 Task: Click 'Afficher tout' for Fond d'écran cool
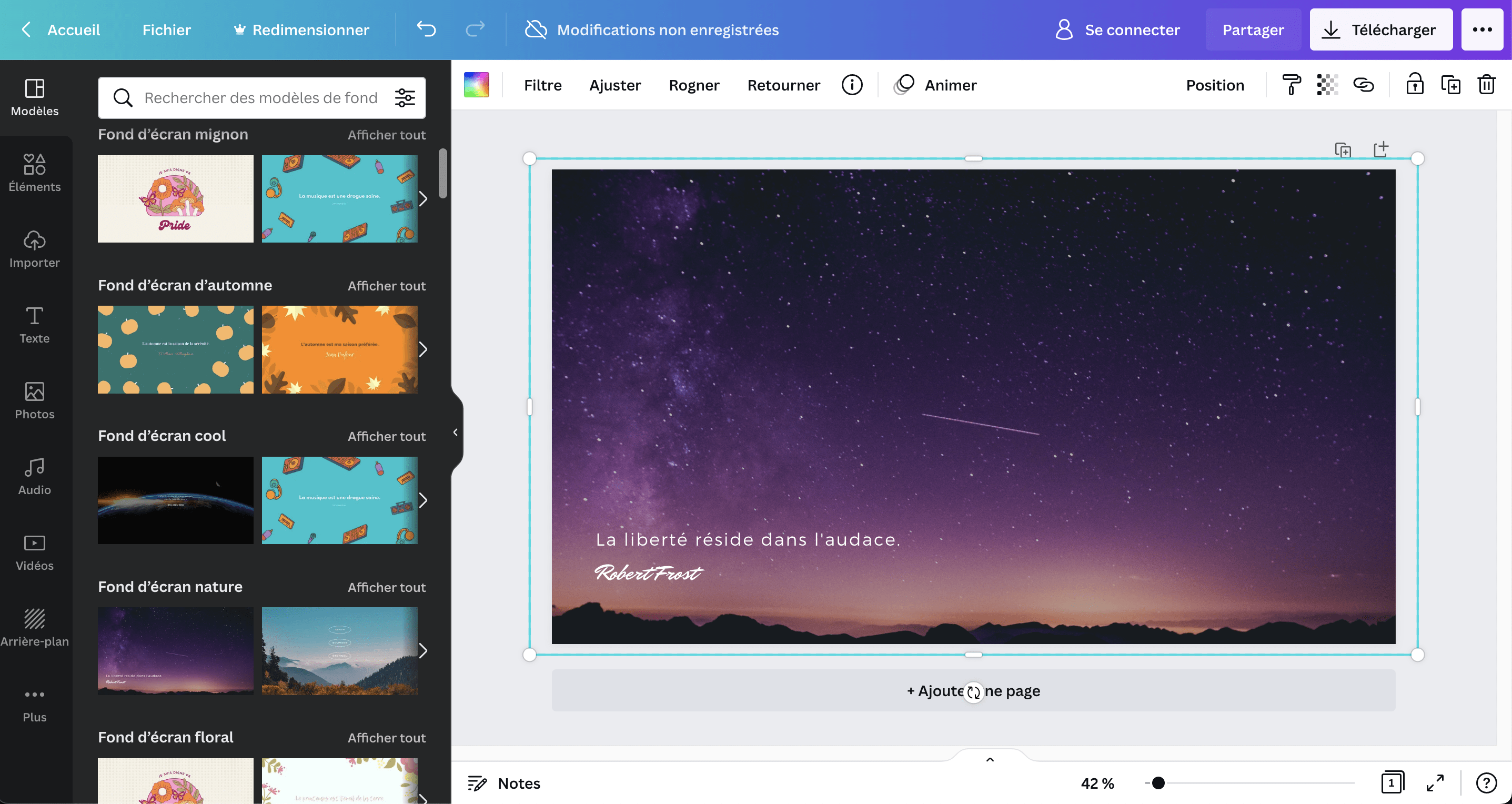[x=386, y=436]
